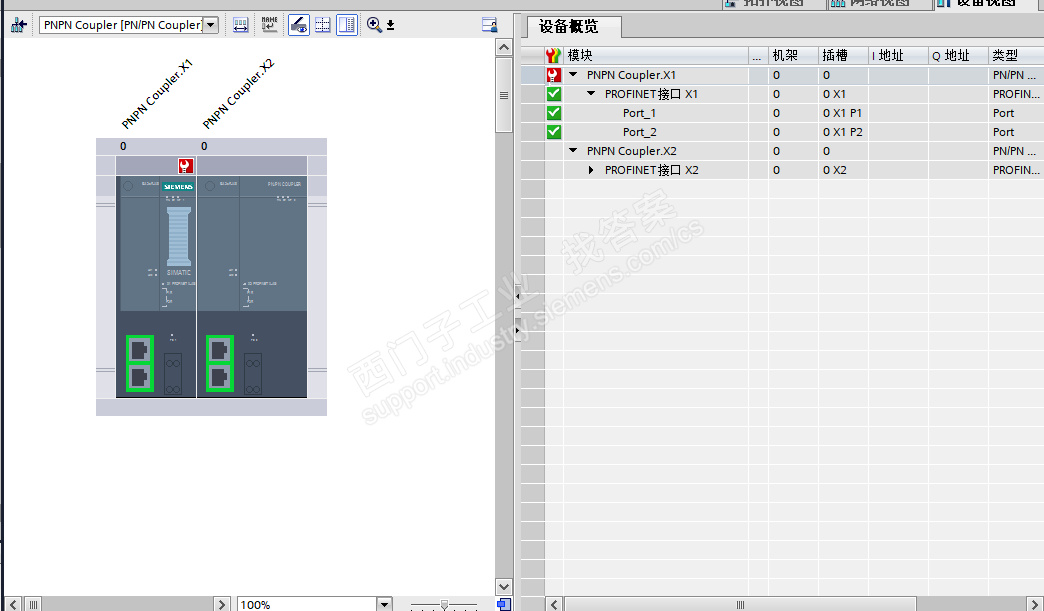
Task: Click the Q 地址 column header
Action: tap(958, 55)
